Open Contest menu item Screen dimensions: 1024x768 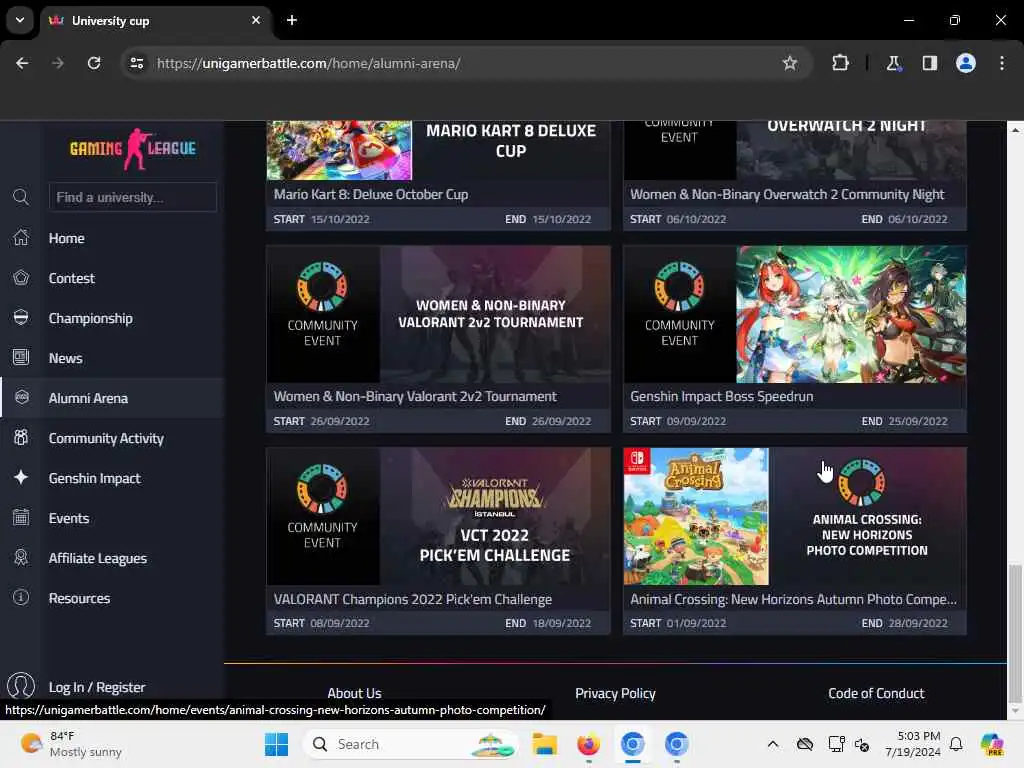tap(72, 278)
